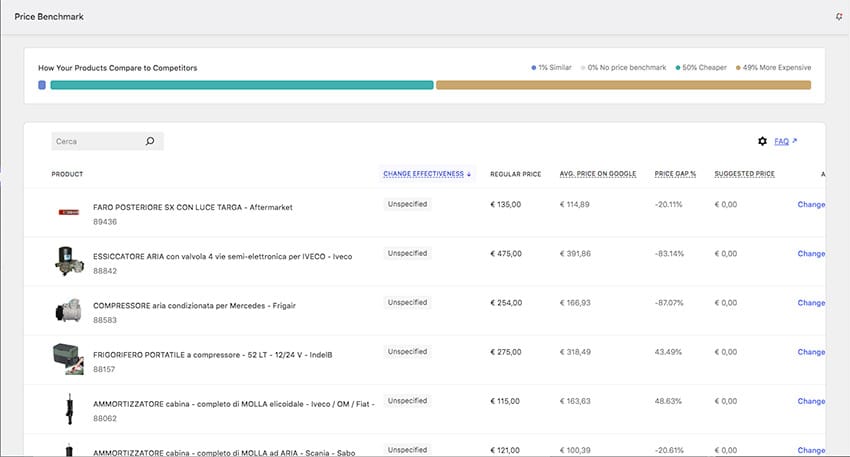Click the FAQ external link arrow icon
Viewport: 850px width, 457px height.
(794, 141)
